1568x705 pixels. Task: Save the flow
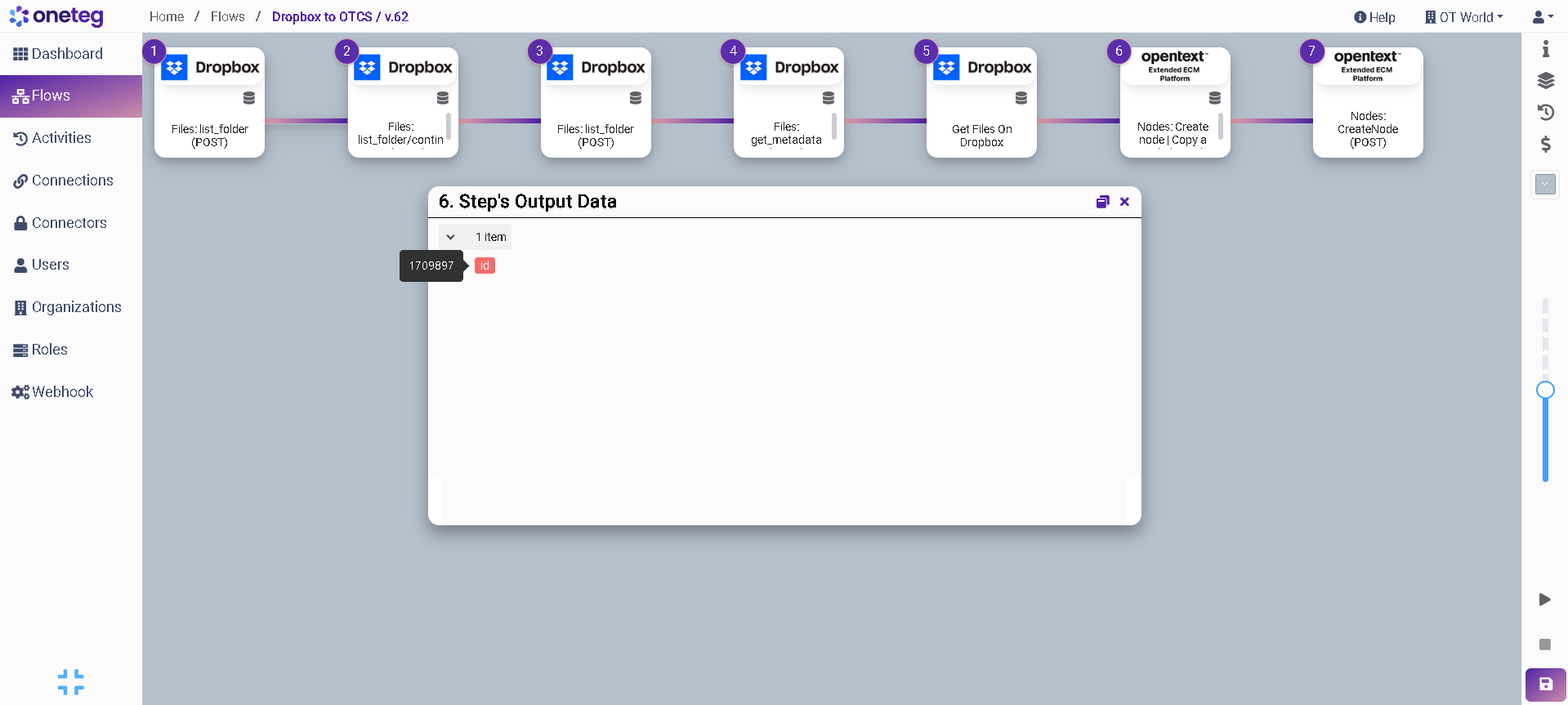[1545, 685]
